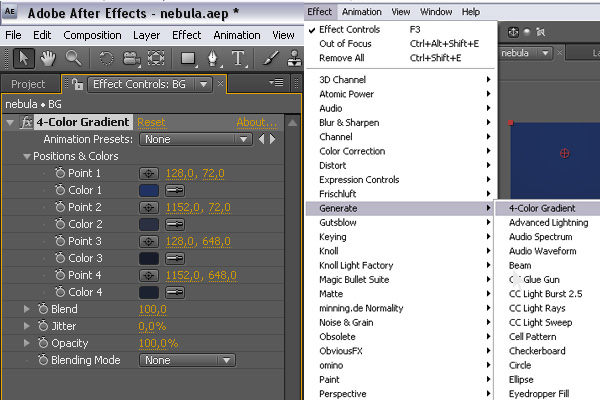Viewport: 600px width, 400px height.
Task: Open the Blending Mode dropdown
Action: [x=187, y=360]
